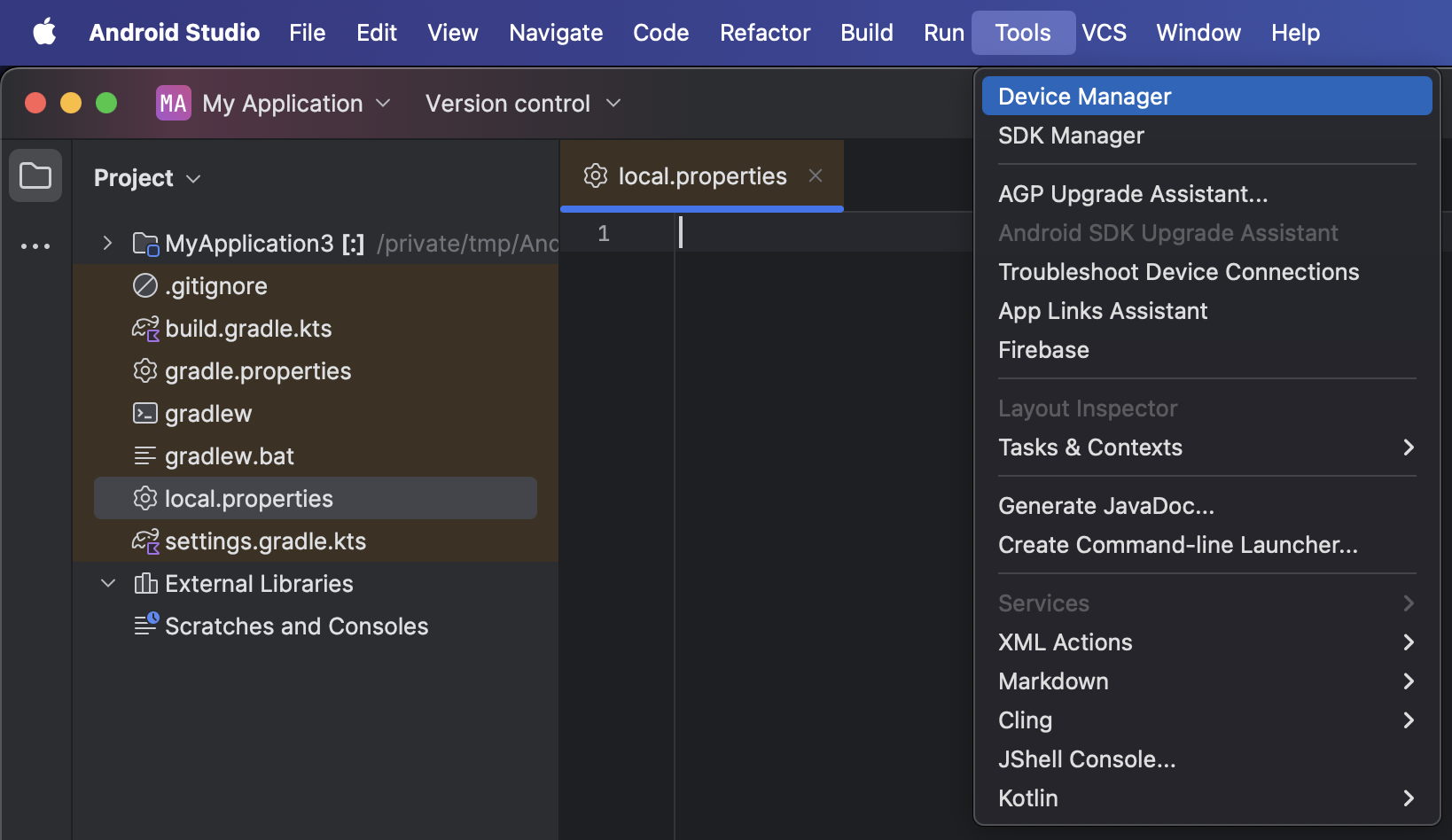Image resolution: width=1452 pixels, height=840 pixels.
Task: Switch to the local.properties editor tab
Action: [x=702, y=175]
